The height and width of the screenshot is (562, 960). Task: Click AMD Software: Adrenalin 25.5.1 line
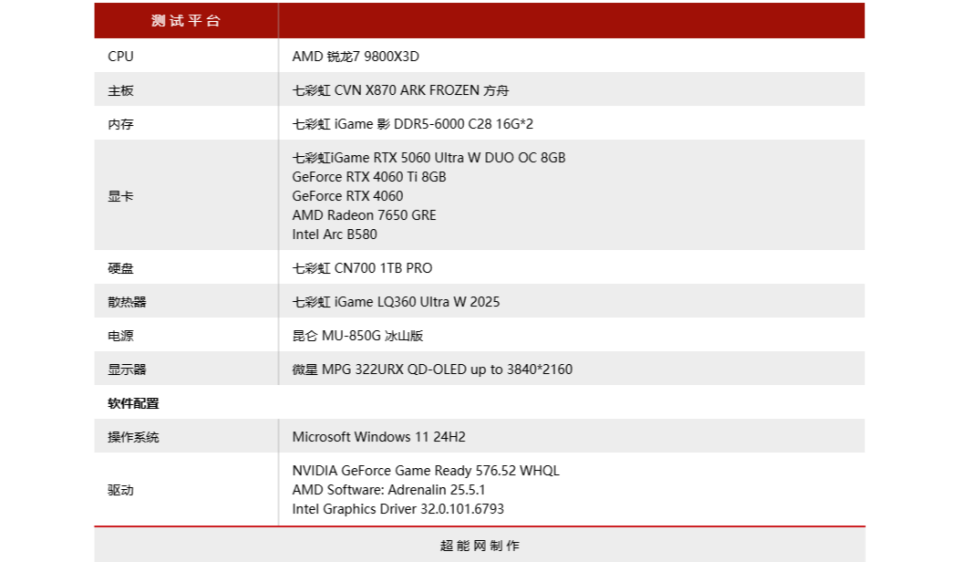(389, 490)
